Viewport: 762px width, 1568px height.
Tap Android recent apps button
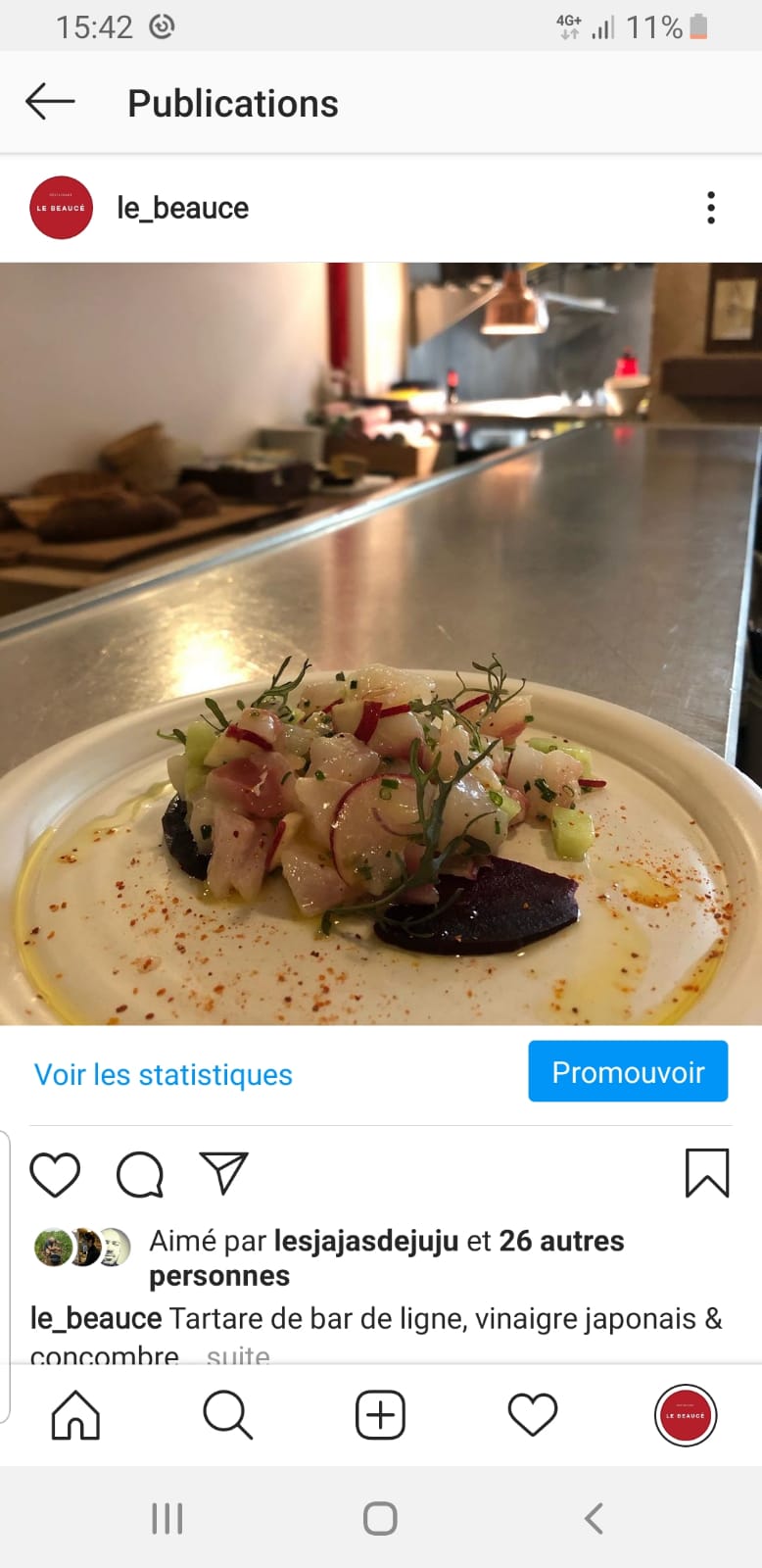pos(167,1518)
